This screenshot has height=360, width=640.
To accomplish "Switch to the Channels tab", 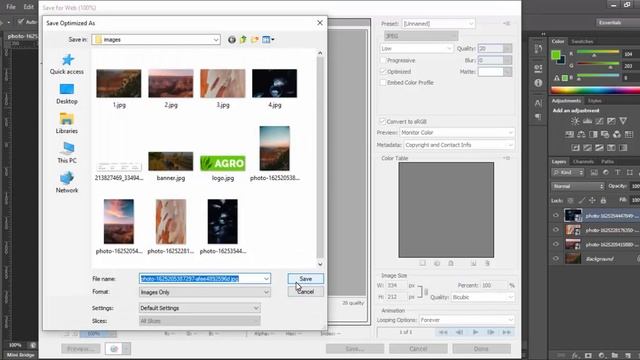I will 583,162.
